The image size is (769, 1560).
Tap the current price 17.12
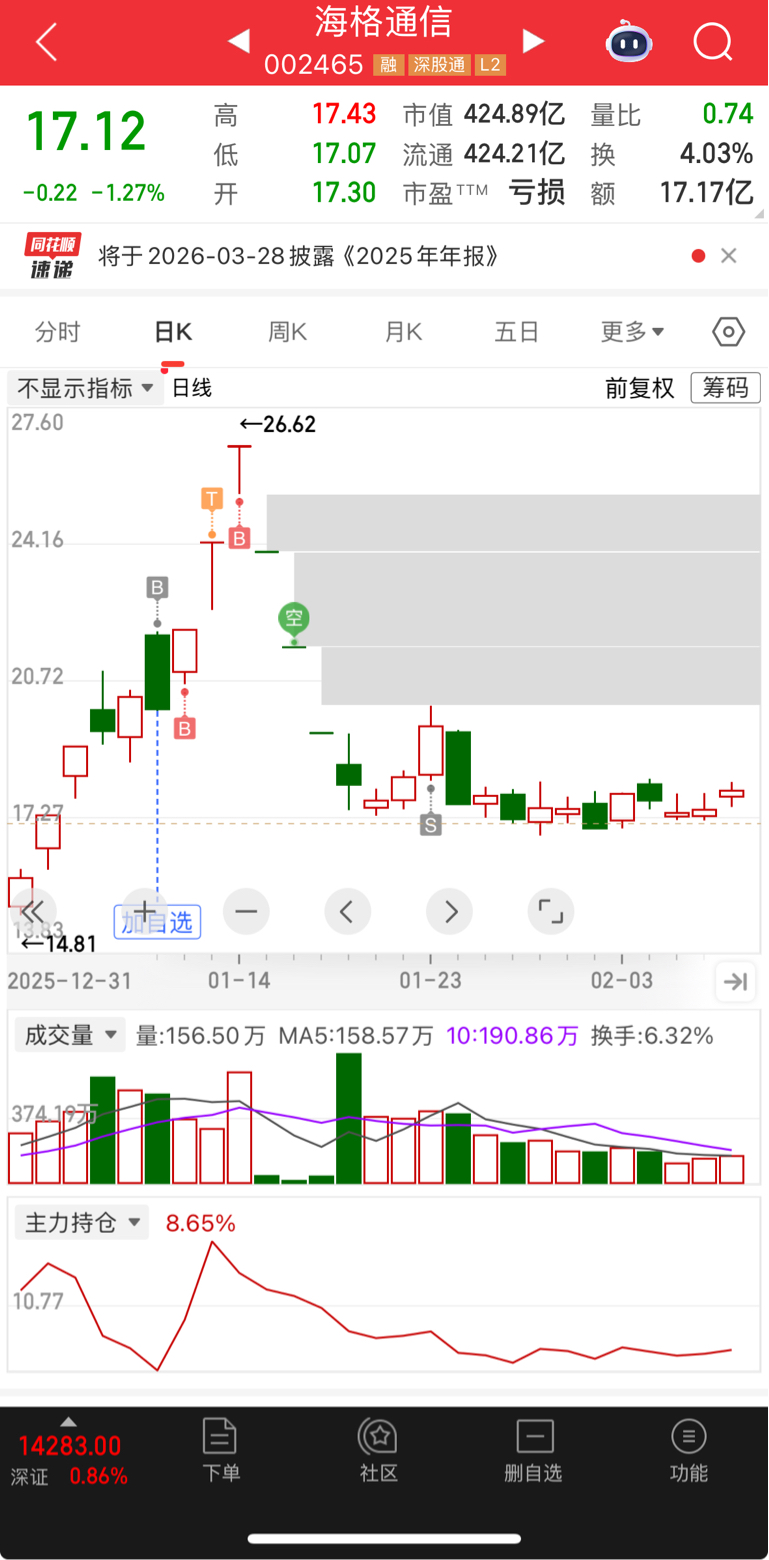pos(86,131)
